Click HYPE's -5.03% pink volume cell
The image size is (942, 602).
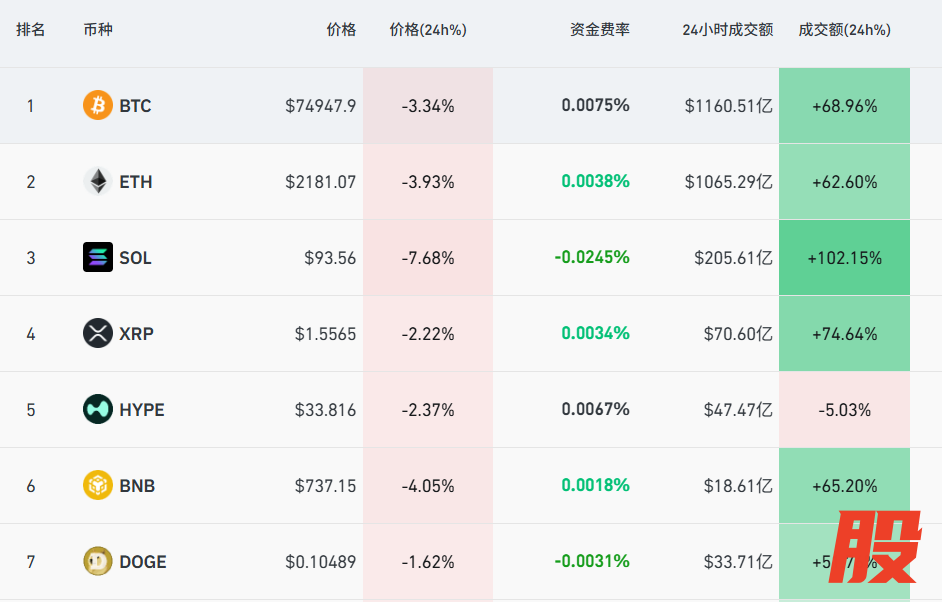[845, 410]
